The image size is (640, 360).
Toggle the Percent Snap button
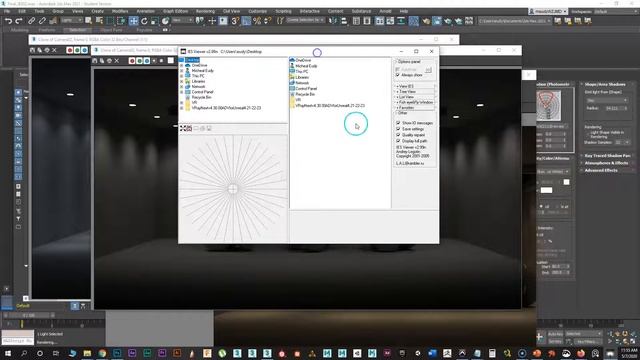click(257, 21)
